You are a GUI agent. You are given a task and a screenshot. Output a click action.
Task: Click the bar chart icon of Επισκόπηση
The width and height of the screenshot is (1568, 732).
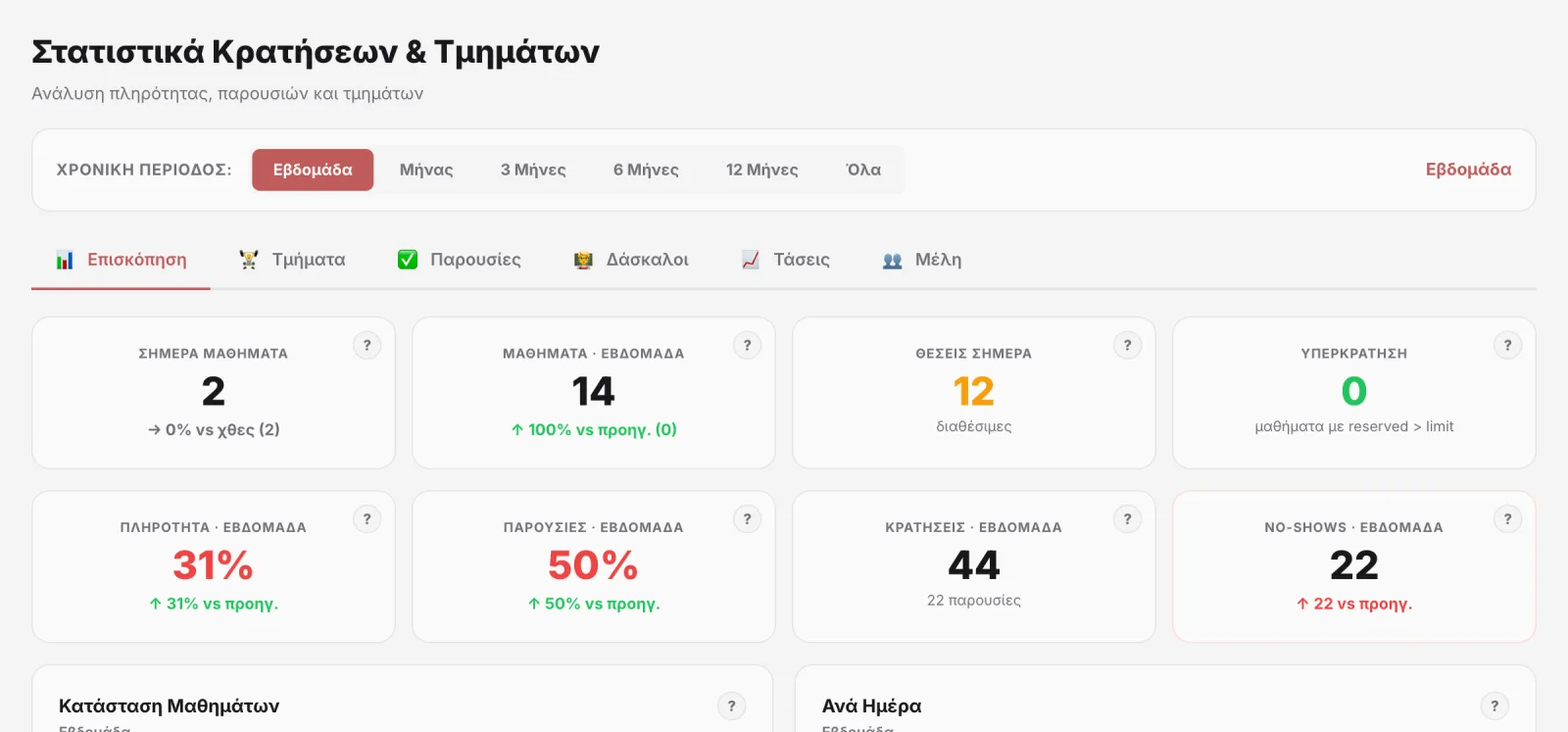(x=65, y=260)
